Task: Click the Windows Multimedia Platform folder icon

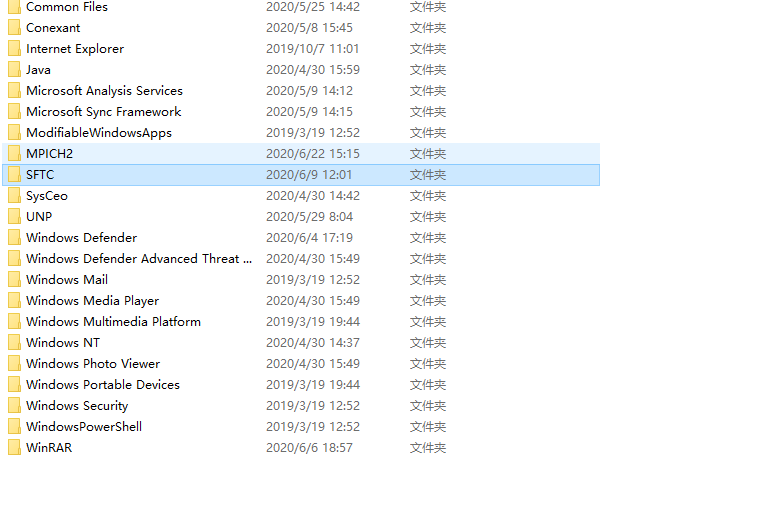Action: coord(15,321)
